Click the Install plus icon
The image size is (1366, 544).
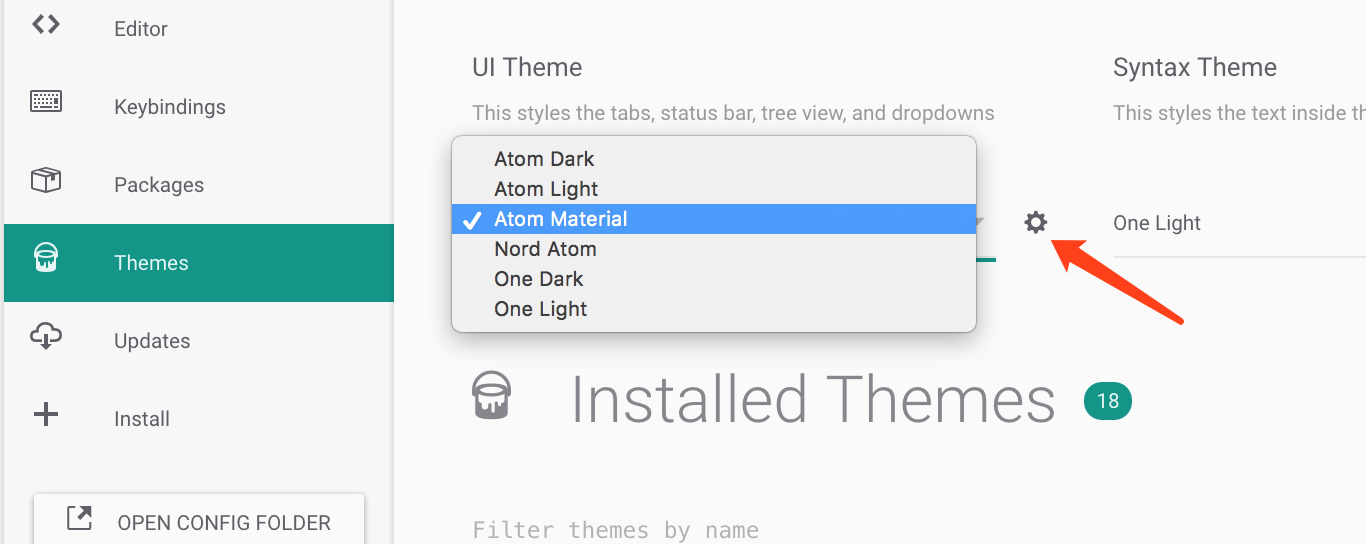tap(46, 415)
